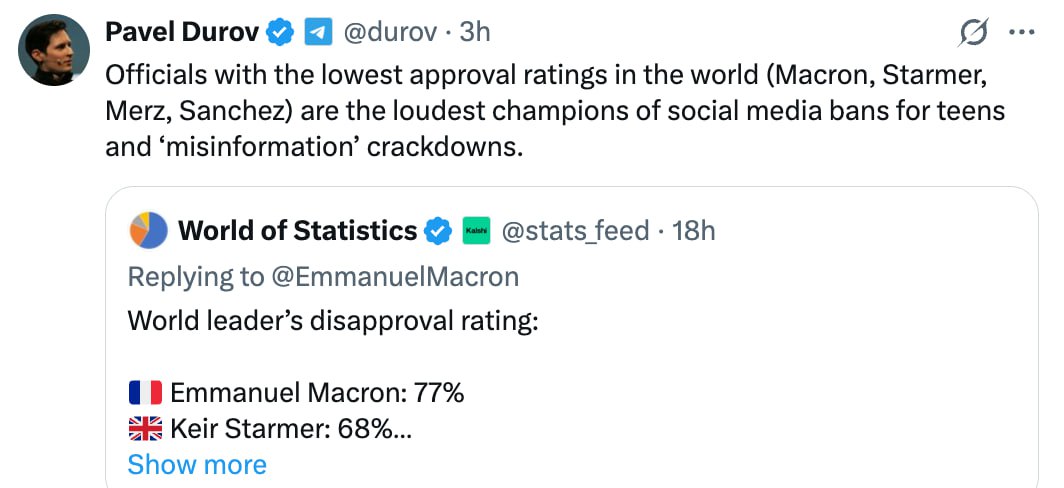The width and height of the screenshot is (1064, 488).
Task: Click the Telegram affiliation badge icon
Action: 318,32
